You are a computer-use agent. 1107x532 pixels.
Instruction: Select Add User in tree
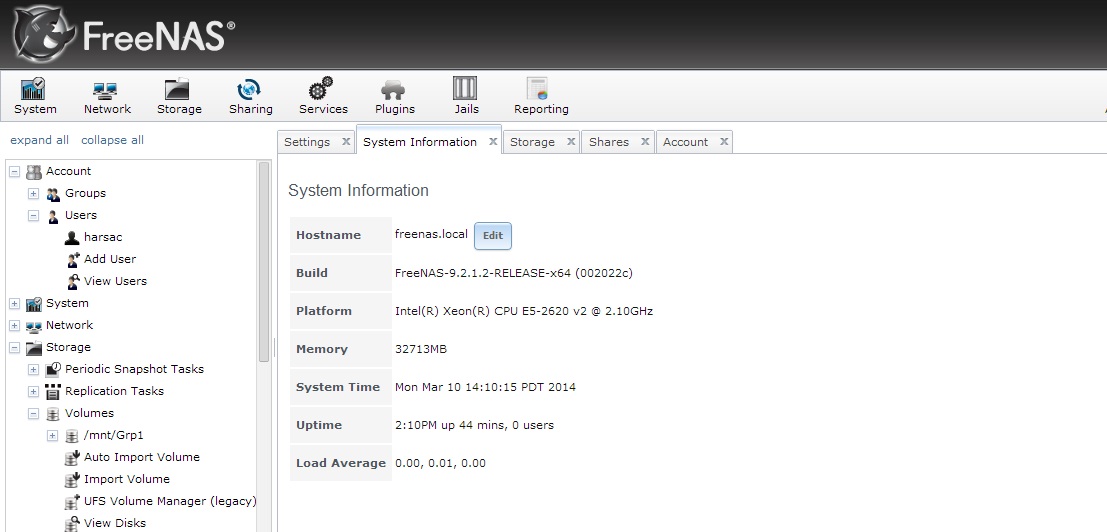110,259
